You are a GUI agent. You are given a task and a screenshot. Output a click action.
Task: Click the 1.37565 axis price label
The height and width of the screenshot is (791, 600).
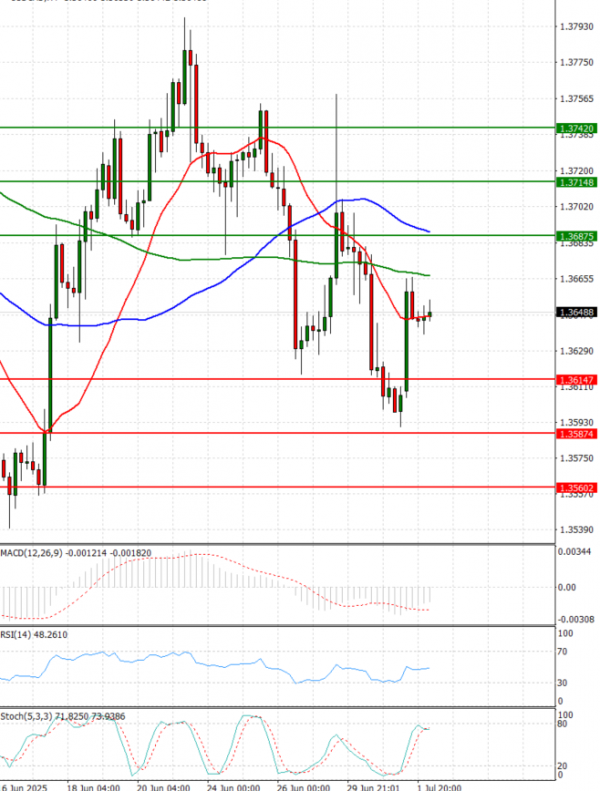[577, 99]
